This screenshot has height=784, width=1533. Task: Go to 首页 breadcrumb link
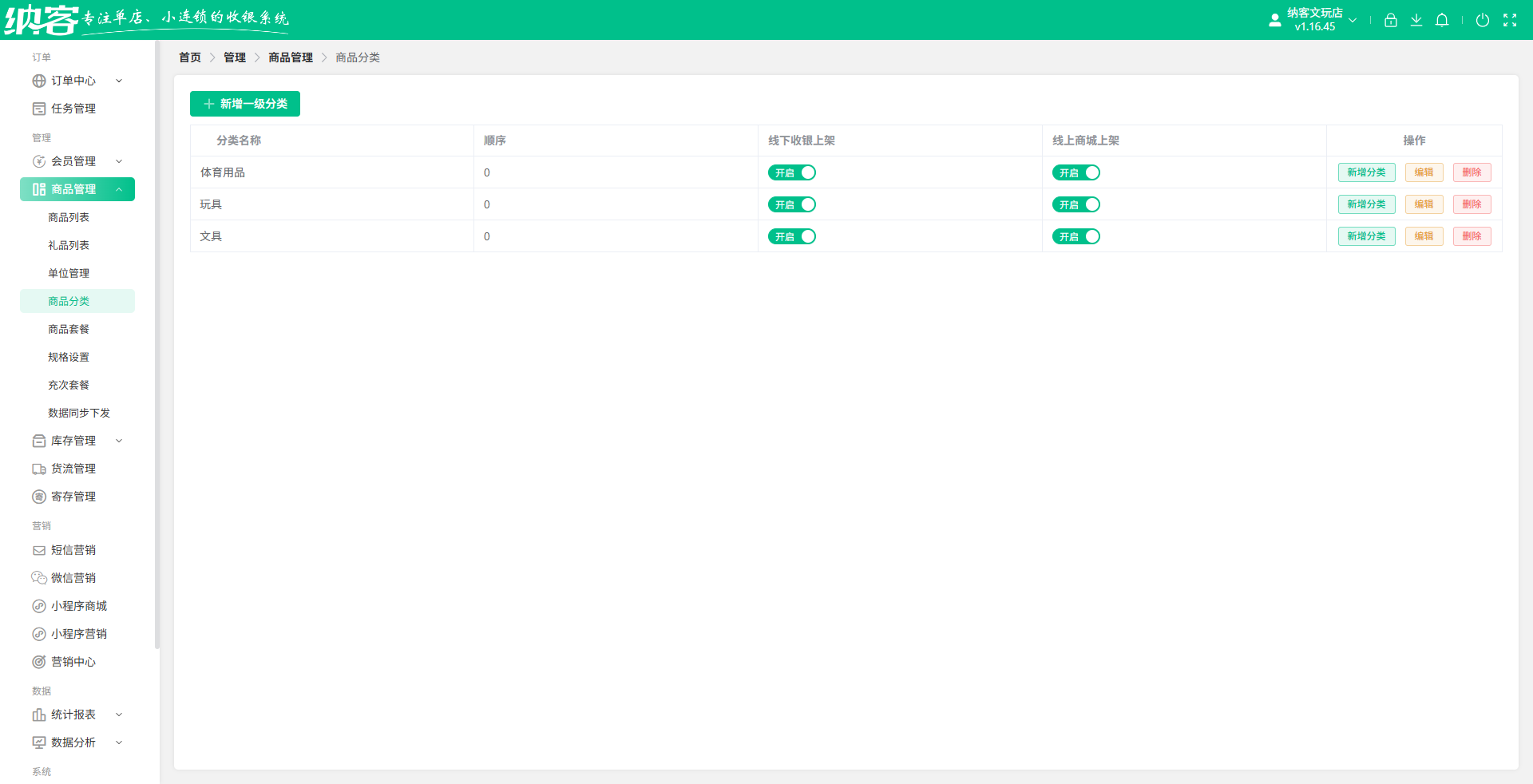[x=190, y=57]
